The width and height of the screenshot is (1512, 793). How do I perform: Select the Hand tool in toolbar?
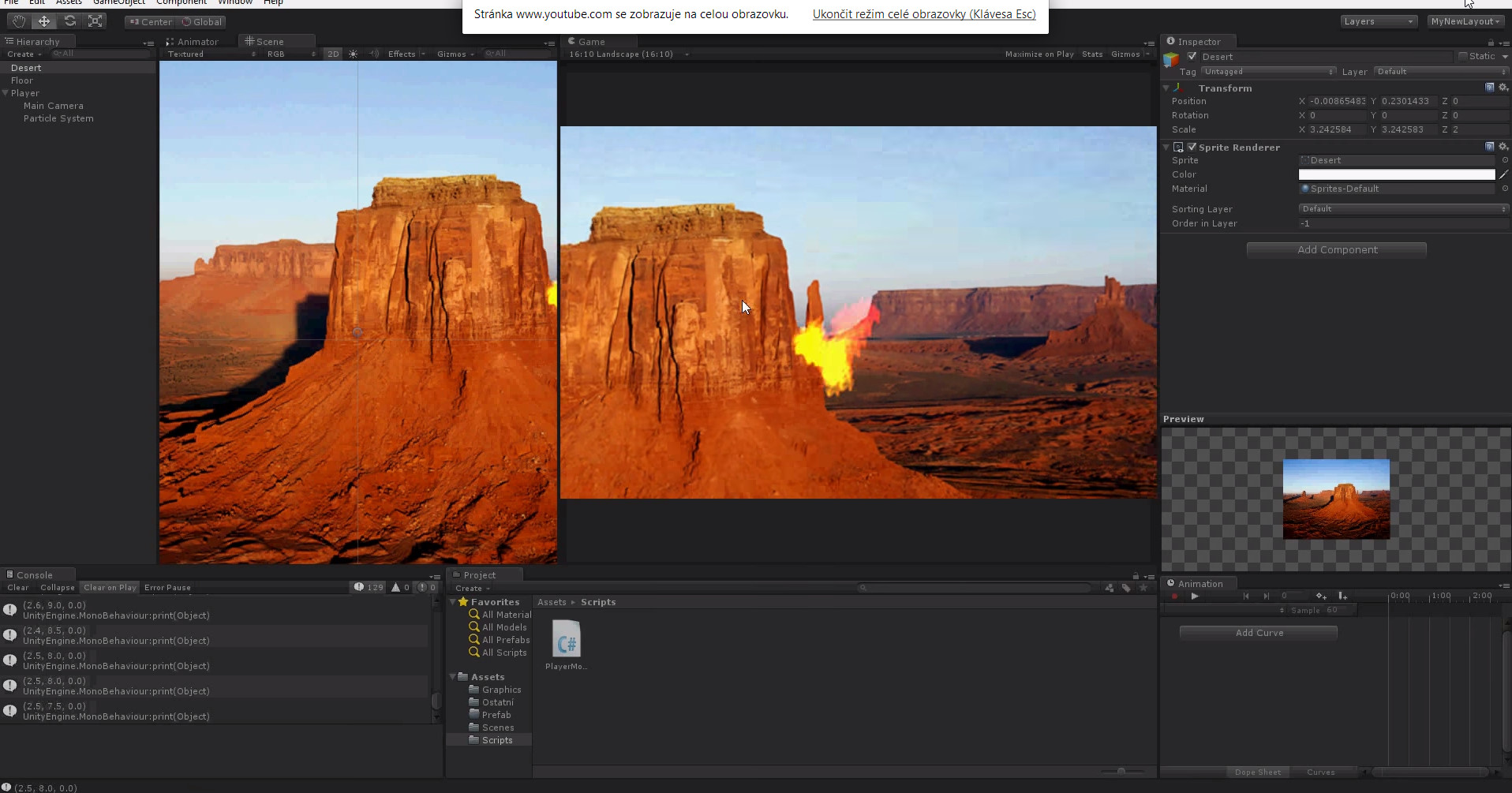[19, 21]
